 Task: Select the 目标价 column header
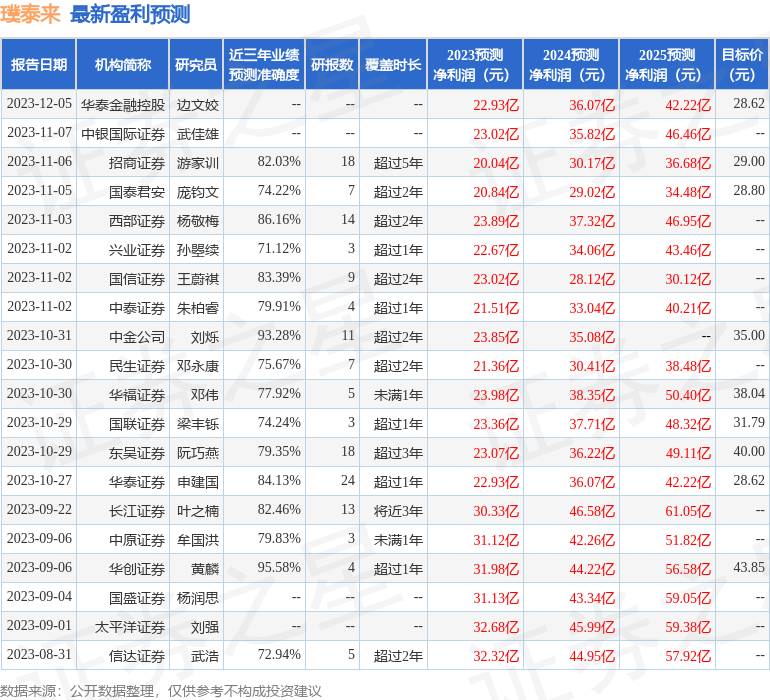pyautogui.click(x=742, y=64)
